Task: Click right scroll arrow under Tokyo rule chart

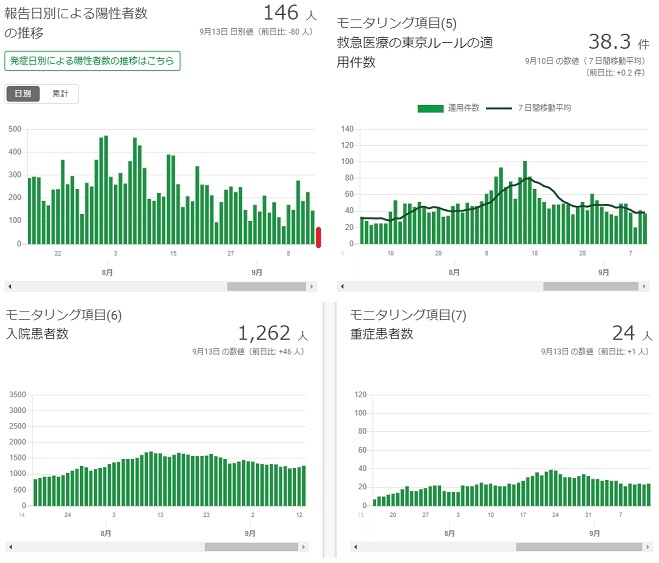Action: (x=646, y=286)
